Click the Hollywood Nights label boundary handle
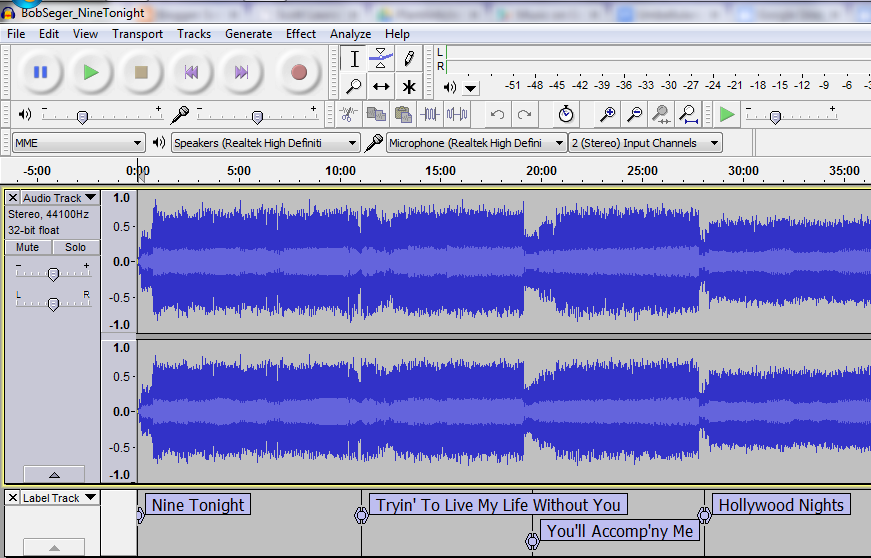The height and width of the screenshot is (558, 871). (x=704, y=515)
